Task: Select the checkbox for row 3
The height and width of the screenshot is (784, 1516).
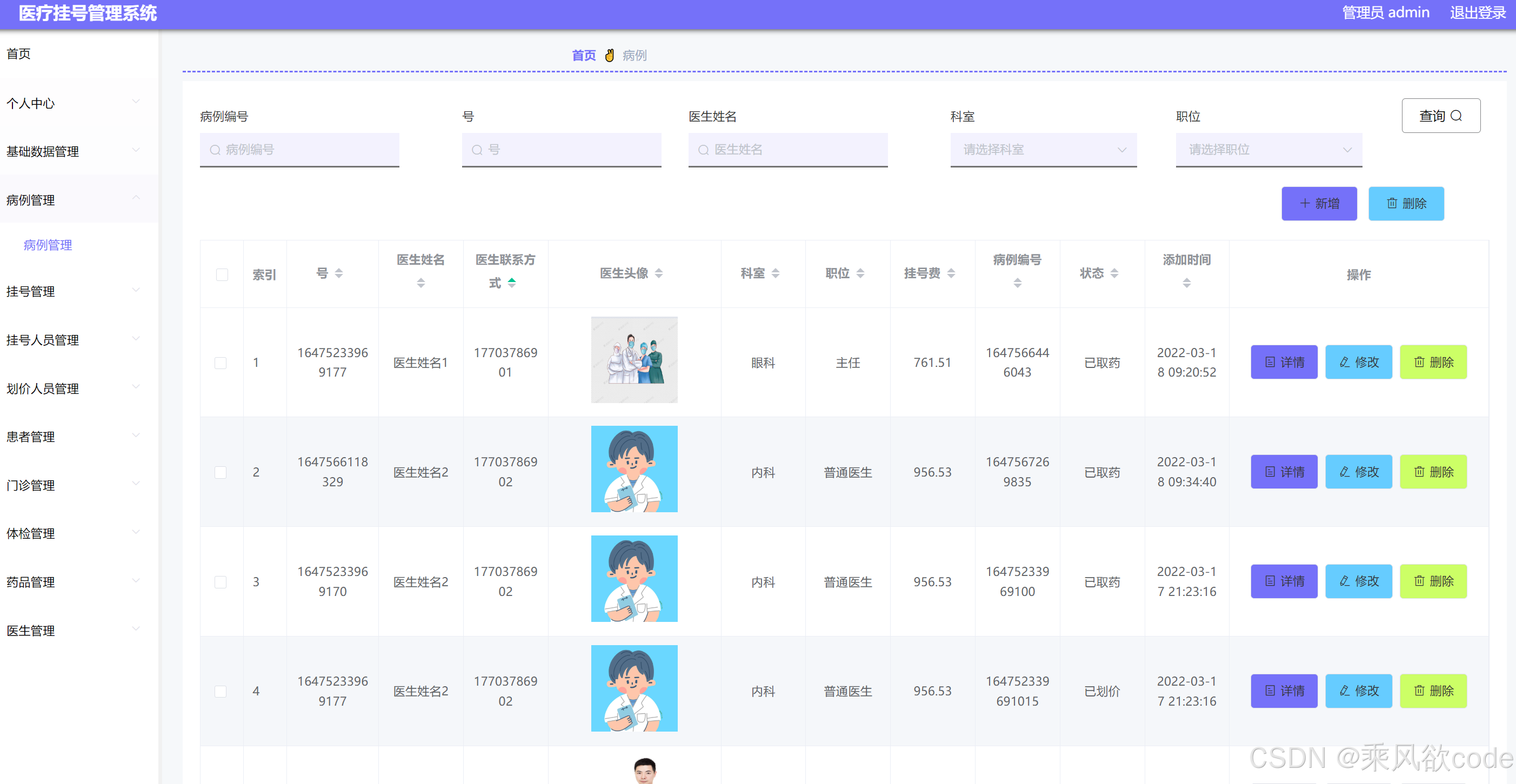Action: 221,582
